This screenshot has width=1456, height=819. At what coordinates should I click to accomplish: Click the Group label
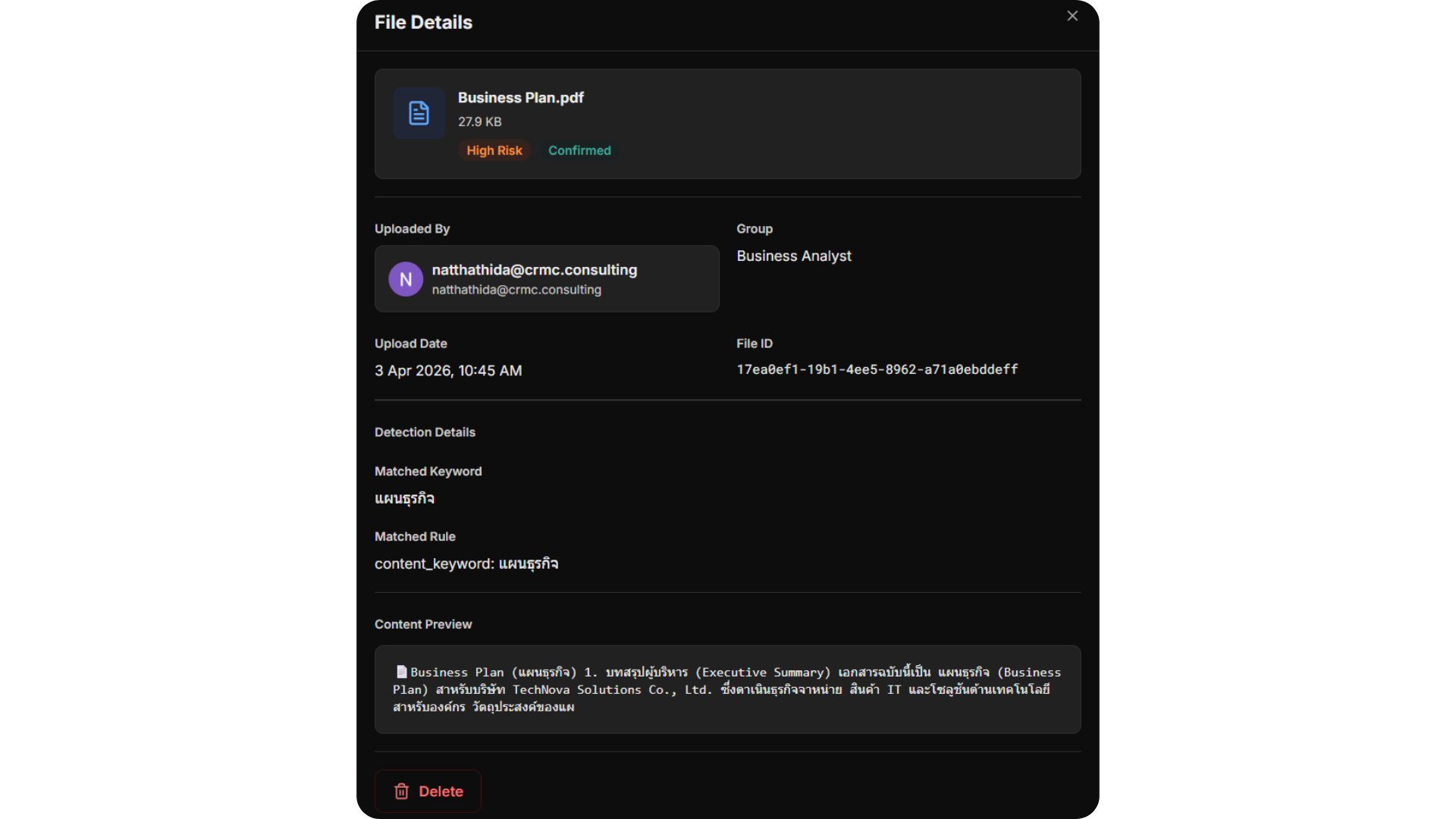click(755, 229)
